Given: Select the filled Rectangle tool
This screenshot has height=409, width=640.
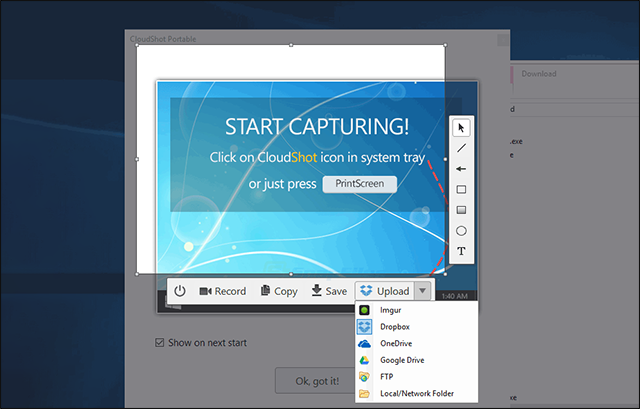Looking at the screenshot, I should tap(461, 210).
